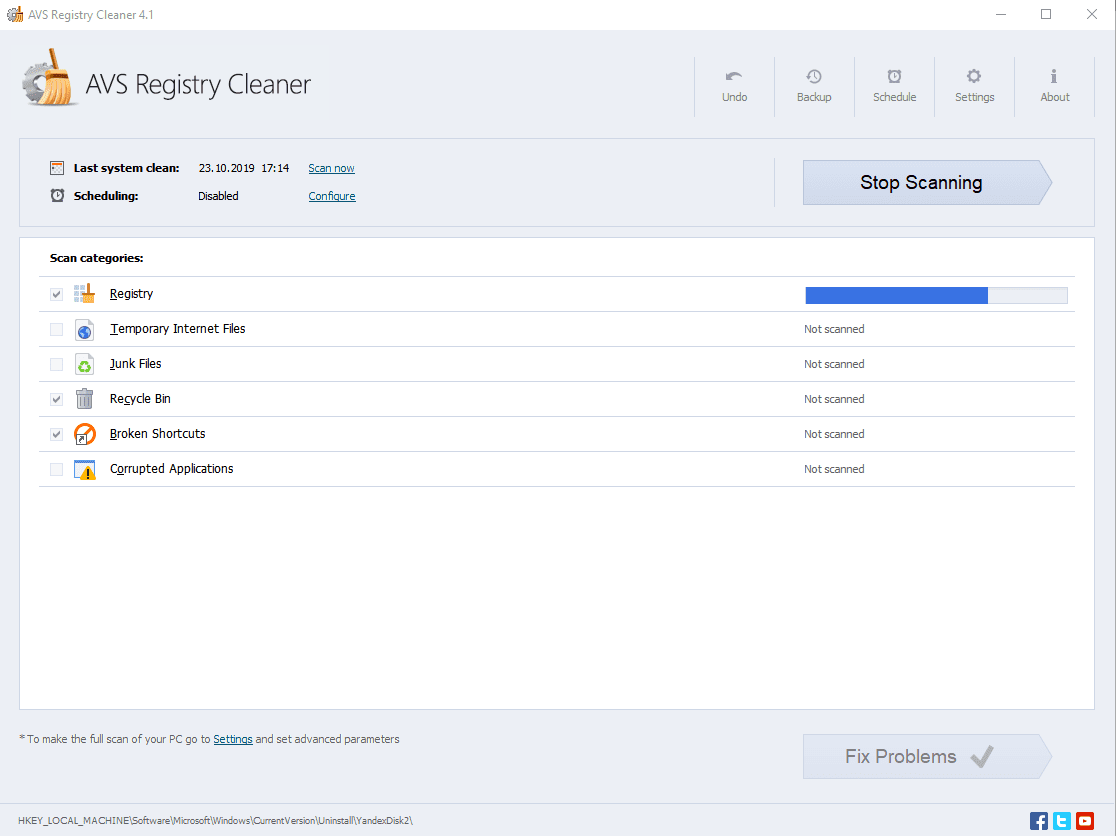Open the Schedule alarm icon
This screenshot has height=836, width=1116.
click(x=894, y=76)
